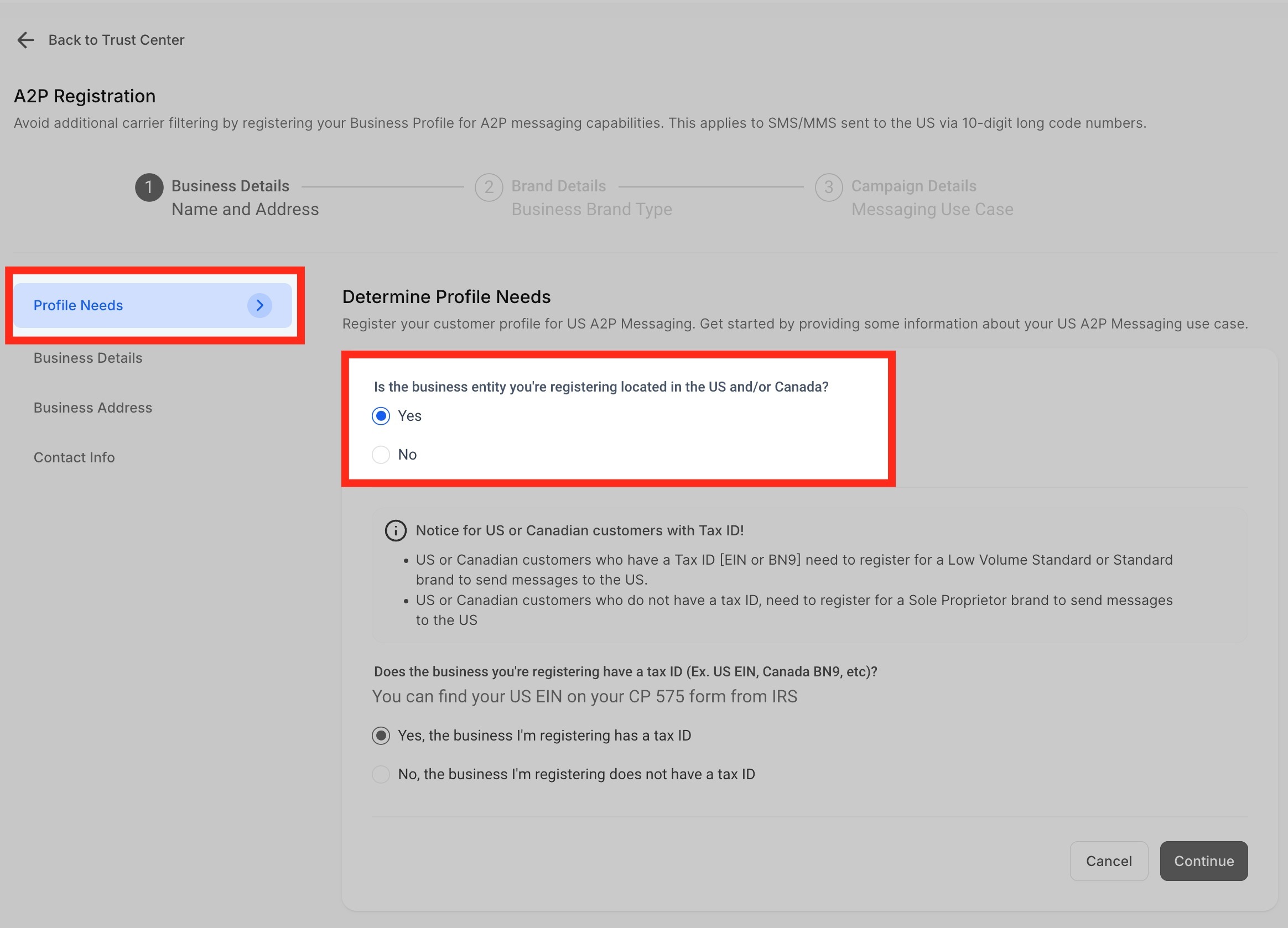Click the Profile Needs chevron icon

click(259, 305)
